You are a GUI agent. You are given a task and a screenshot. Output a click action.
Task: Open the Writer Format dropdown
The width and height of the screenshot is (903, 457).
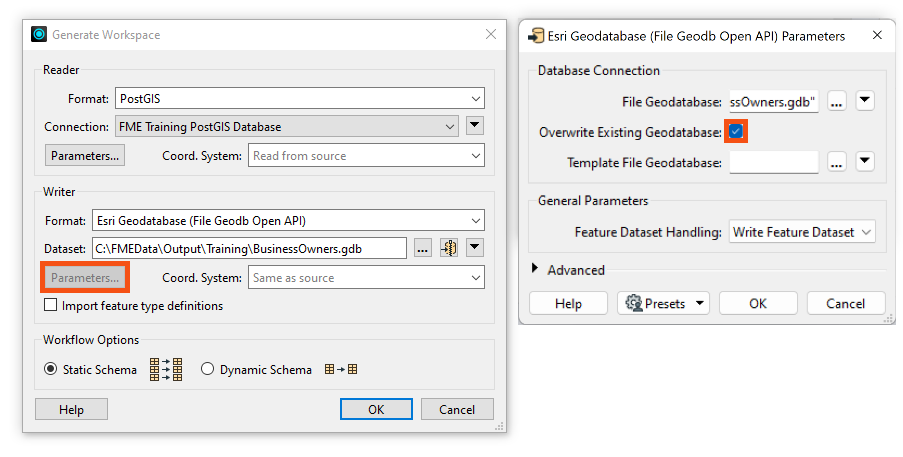(x=289, y=220)
